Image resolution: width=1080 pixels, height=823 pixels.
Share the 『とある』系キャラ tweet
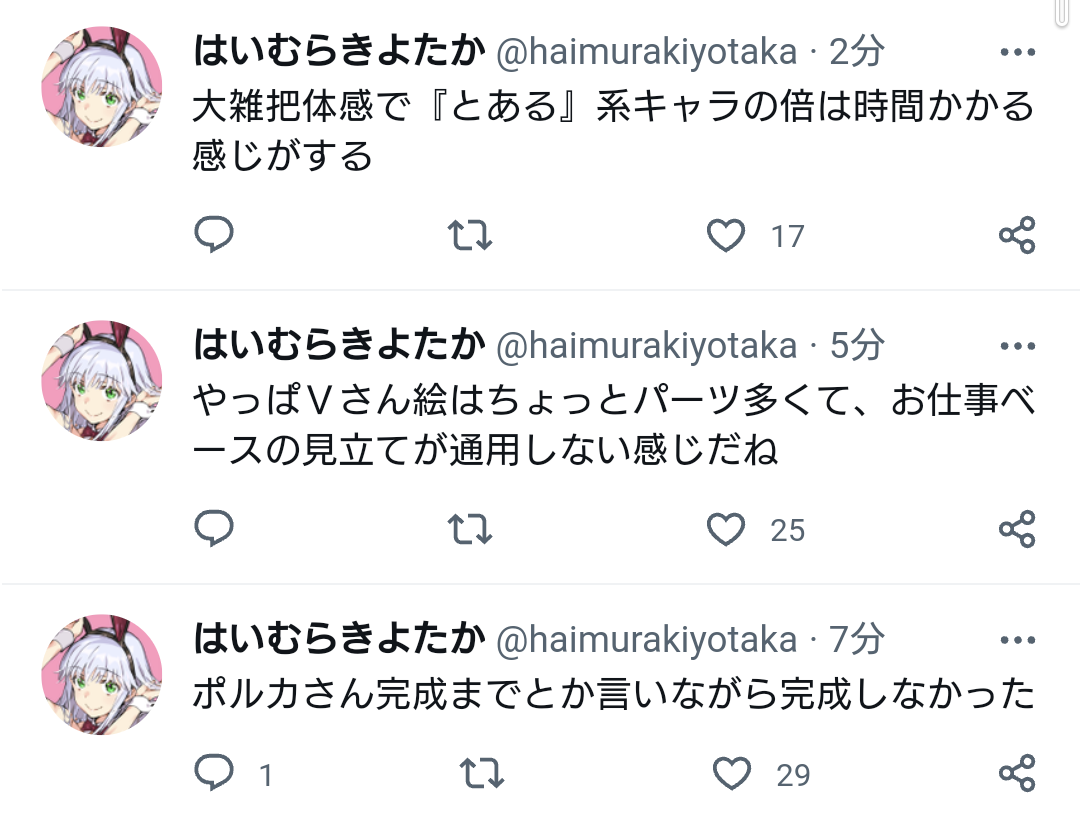coord(1017,235)
